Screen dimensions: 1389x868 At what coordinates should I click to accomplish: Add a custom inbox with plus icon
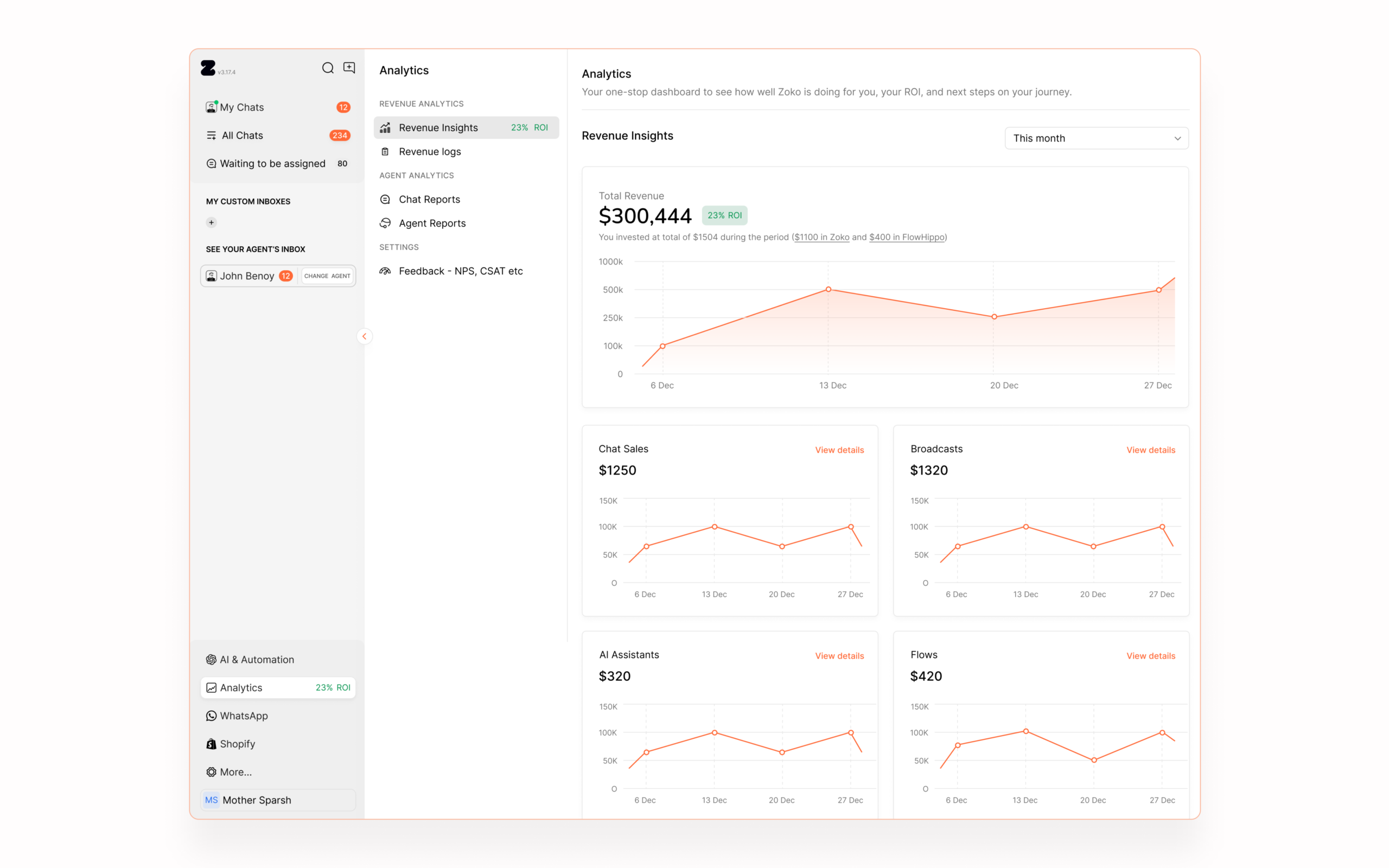click(x=211, y=223)
